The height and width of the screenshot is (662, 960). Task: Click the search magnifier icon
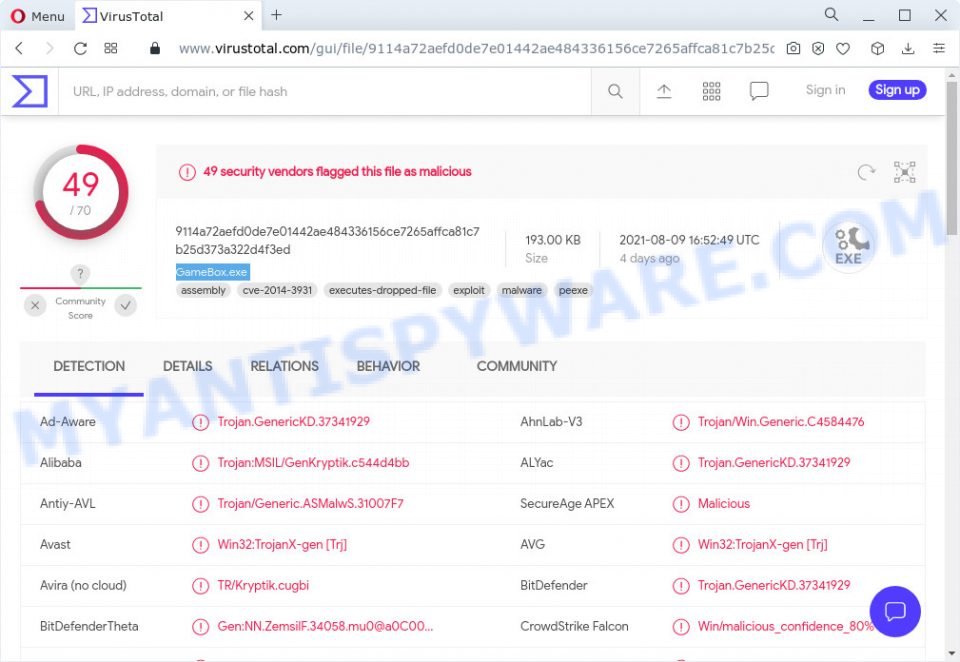coord(615,91)
